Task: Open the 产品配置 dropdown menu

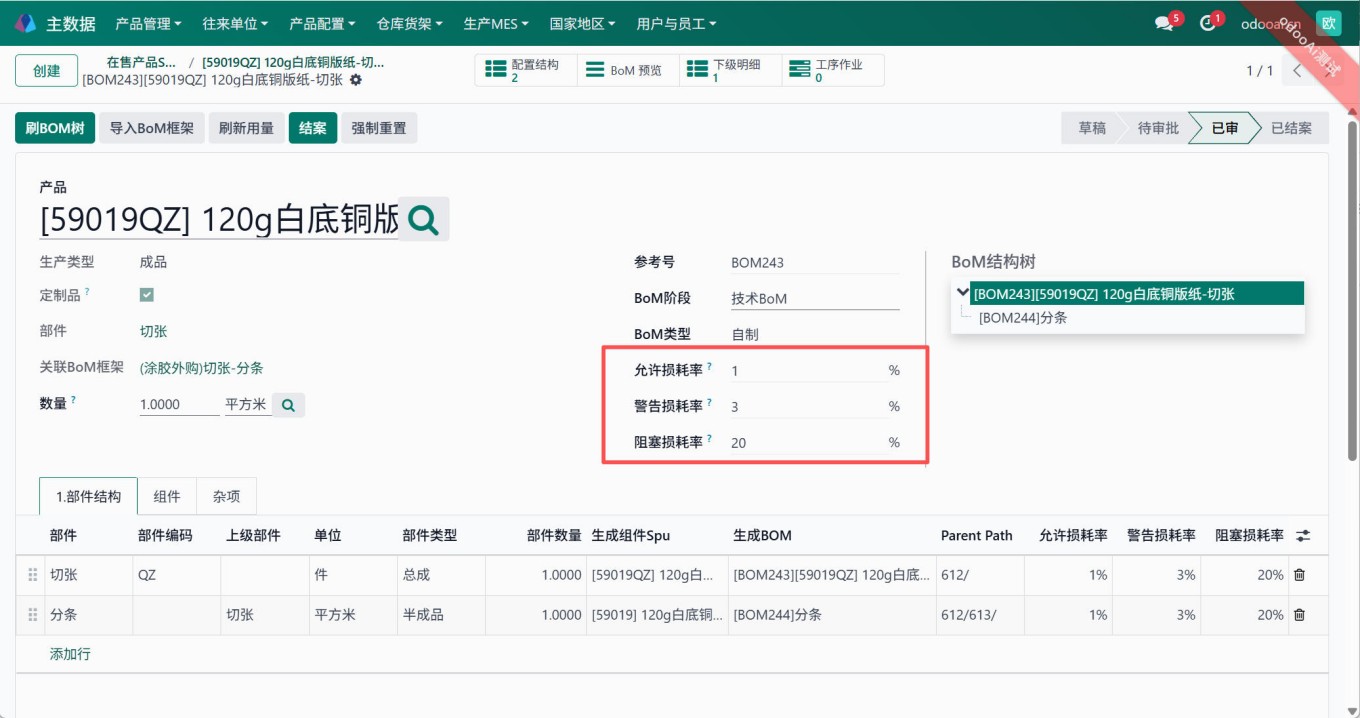Action: pyautogui.click(x=323, y=23)
